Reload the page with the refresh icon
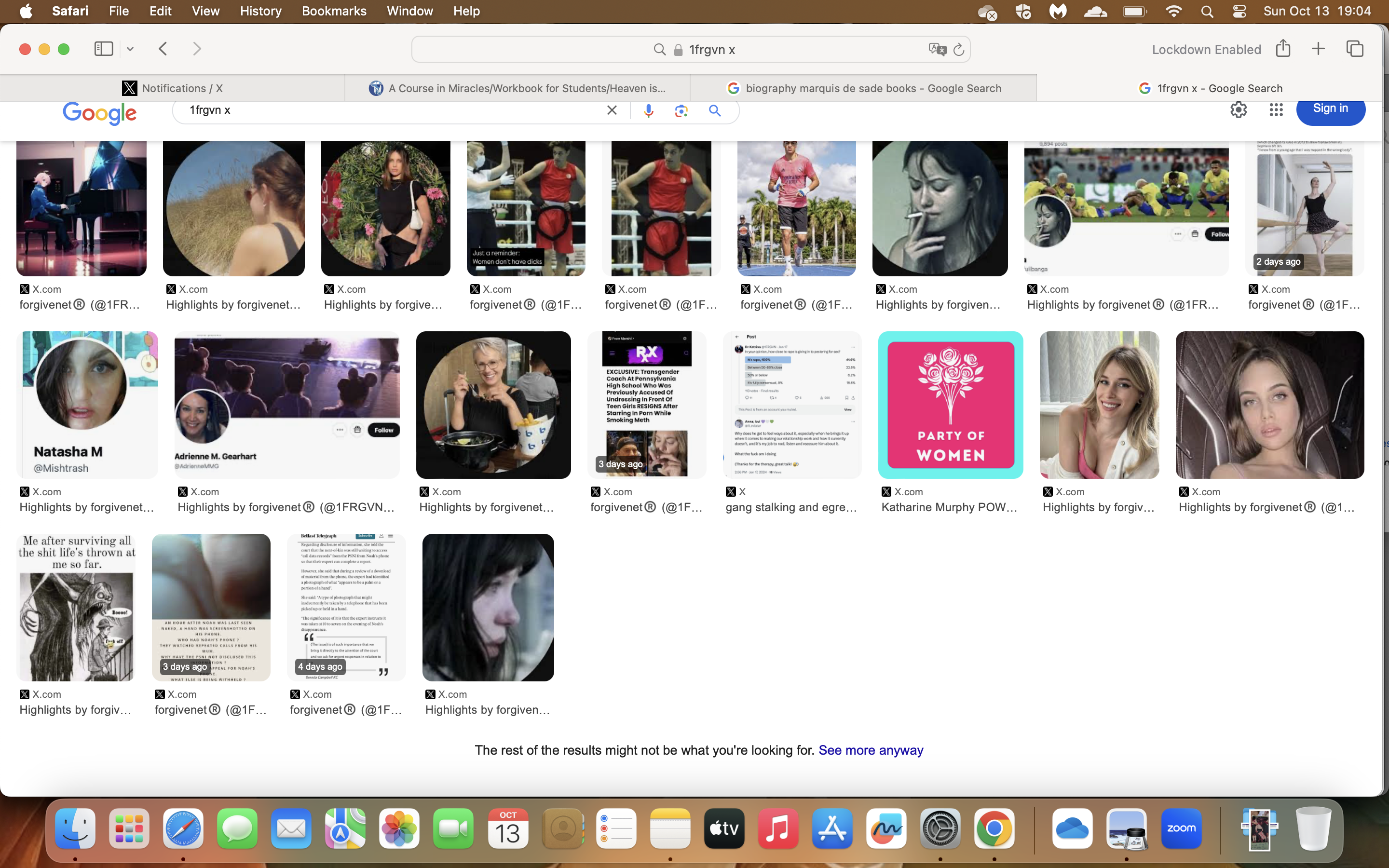The width and height of the screenshot is (1389, 868). click(x=958, y=50)
